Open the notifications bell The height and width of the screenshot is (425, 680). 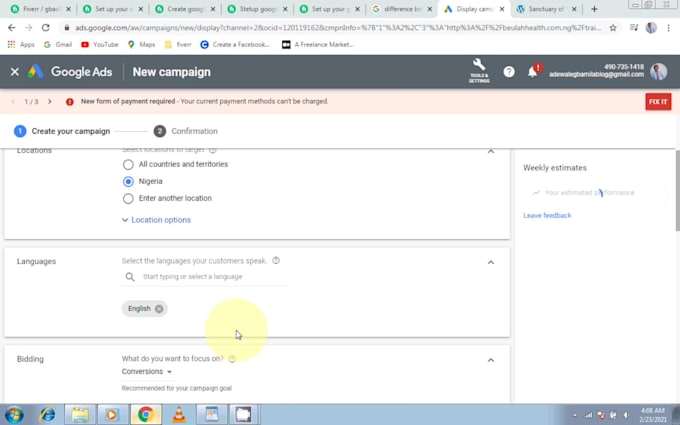(533, 72)
